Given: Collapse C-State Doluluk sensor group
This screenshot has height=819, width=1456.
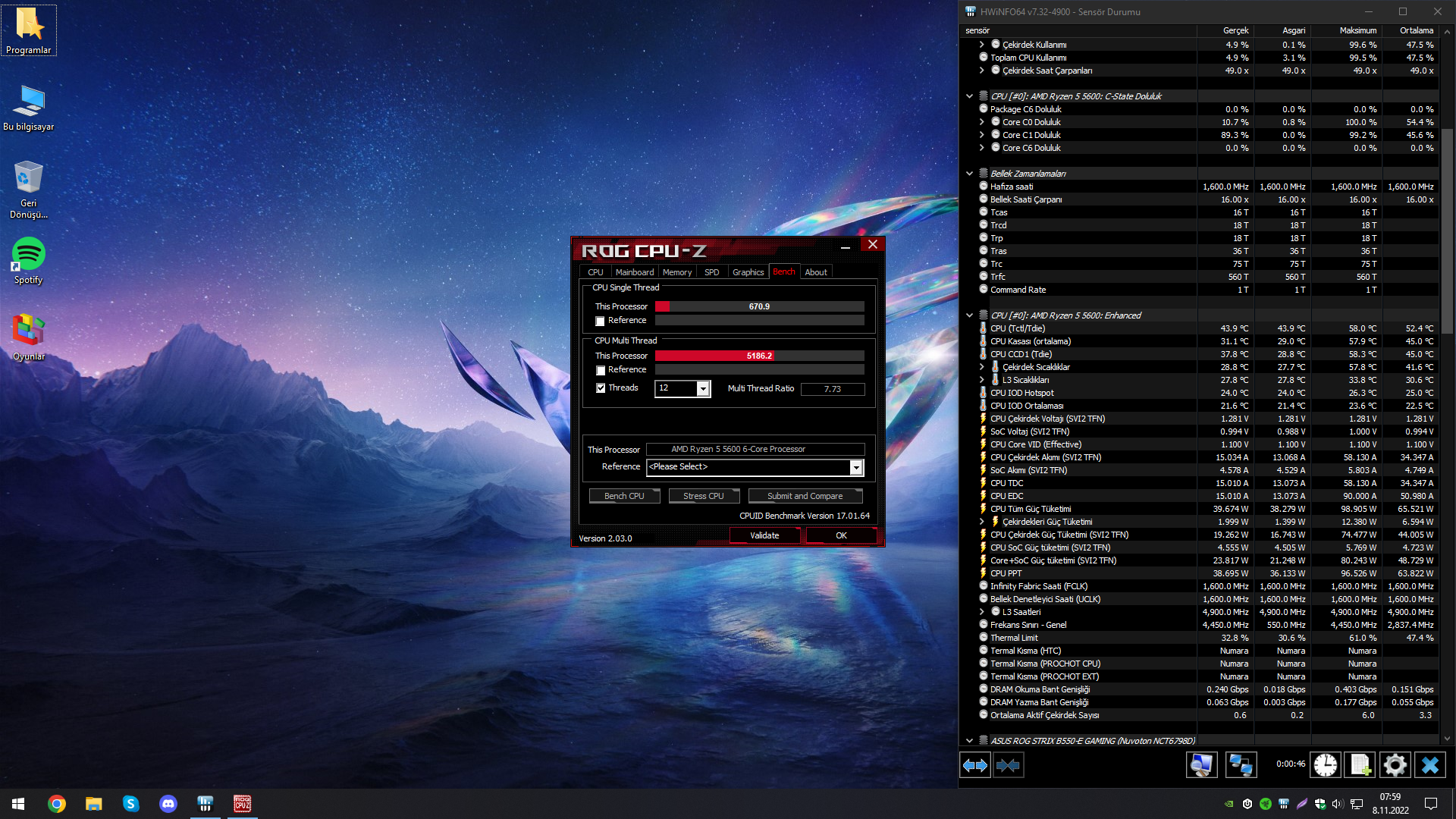Looking at the screenshot, I should coord(969,96).
